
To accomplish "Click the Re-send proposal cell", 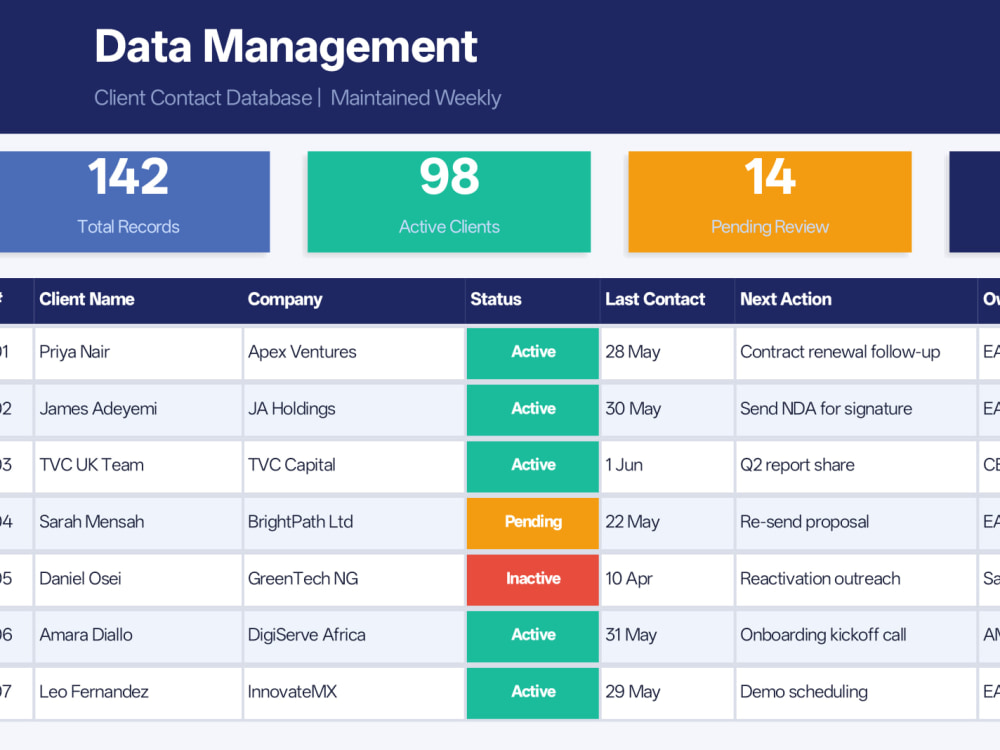I will tap(856, 522).
